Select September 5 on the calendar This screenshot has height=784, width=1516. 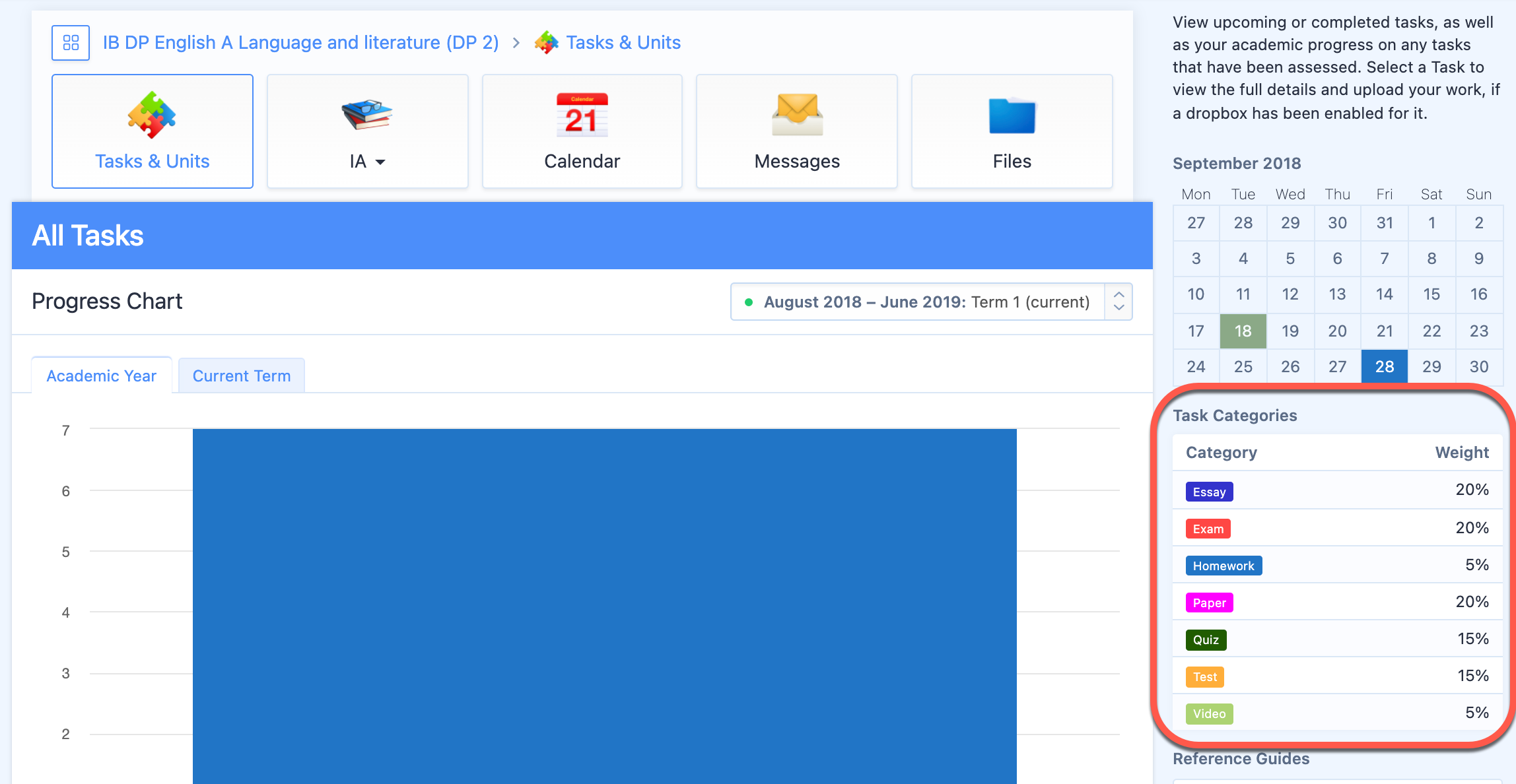click(x=1290, y=258)
